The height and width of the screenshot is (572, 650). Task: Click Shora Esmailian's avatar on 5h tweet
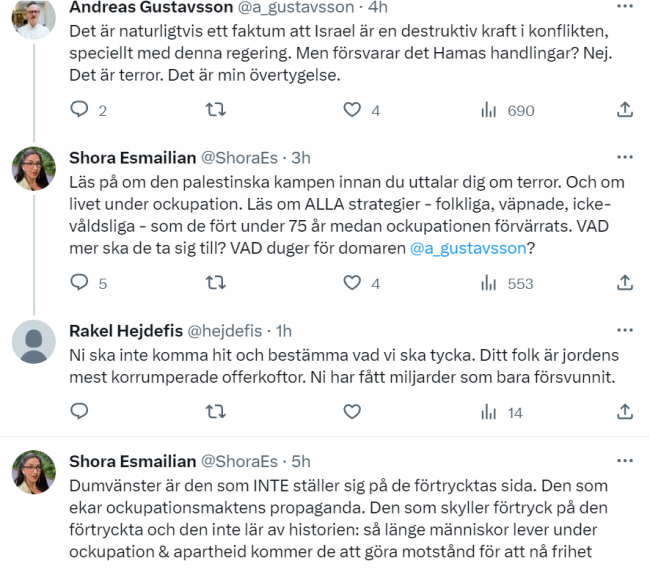(x=34, y=473)
